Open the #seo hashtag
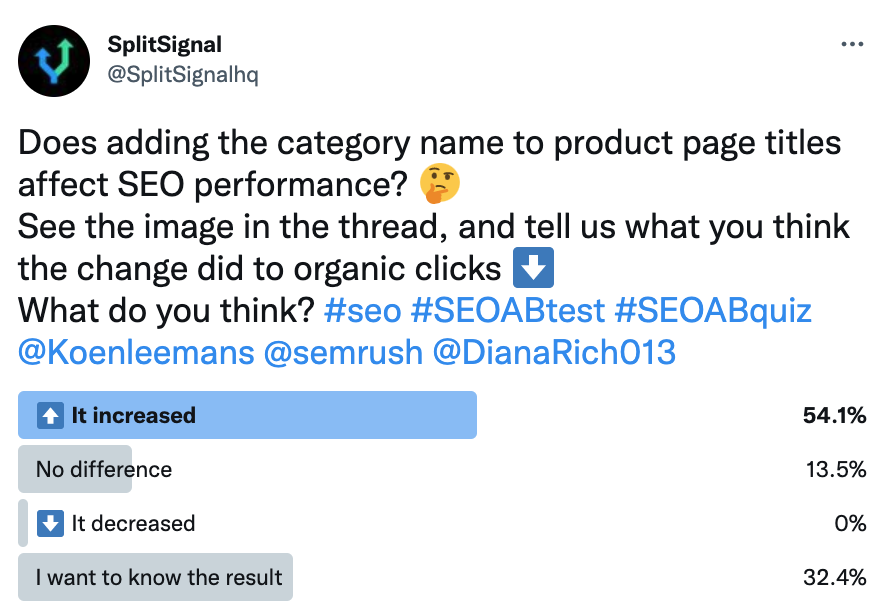This screenshot has width=889, height=607. pos(363,311)
